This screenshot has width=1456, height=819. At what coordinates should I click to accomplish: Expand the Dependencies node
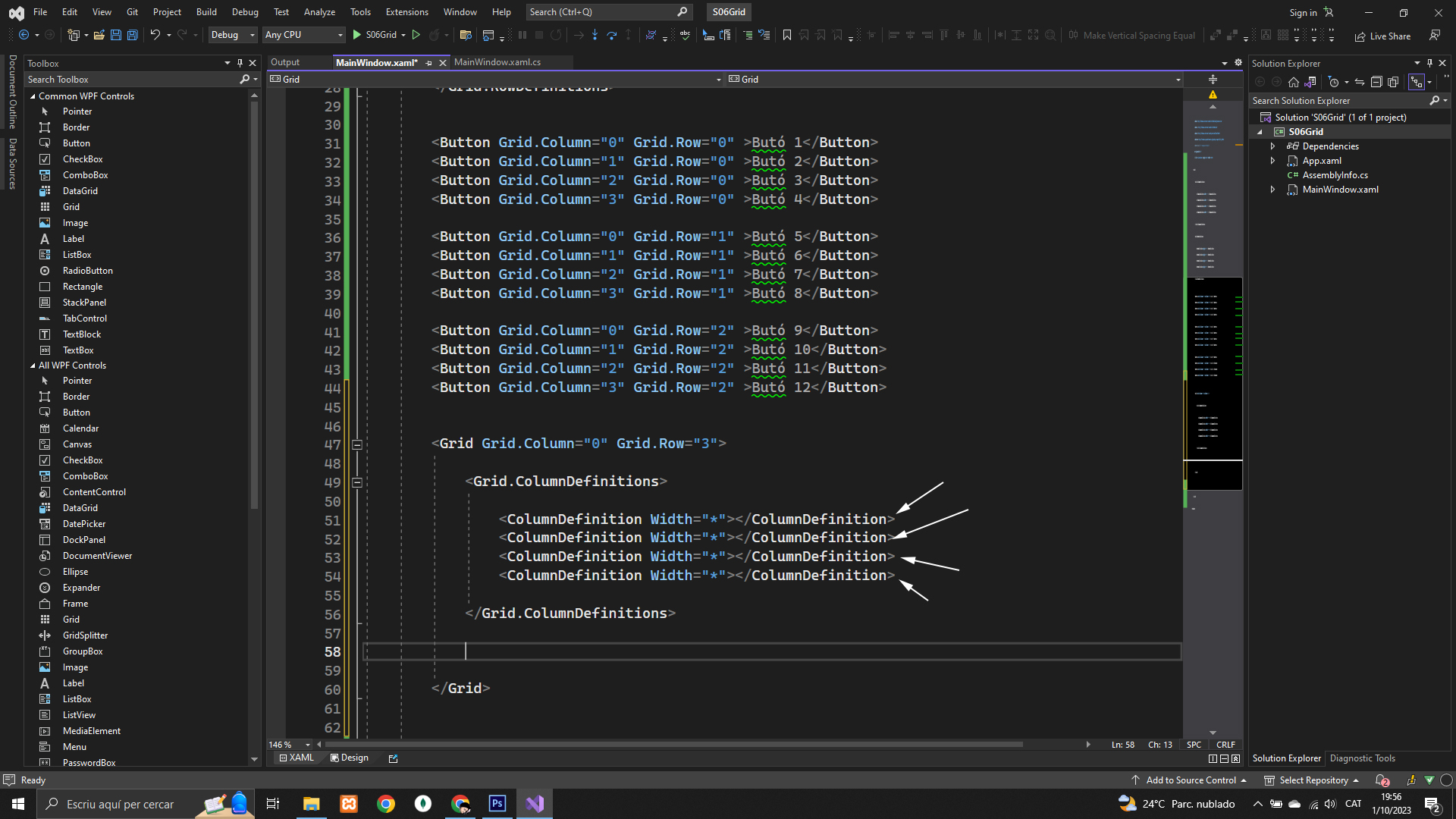[x=1273, y=146]
